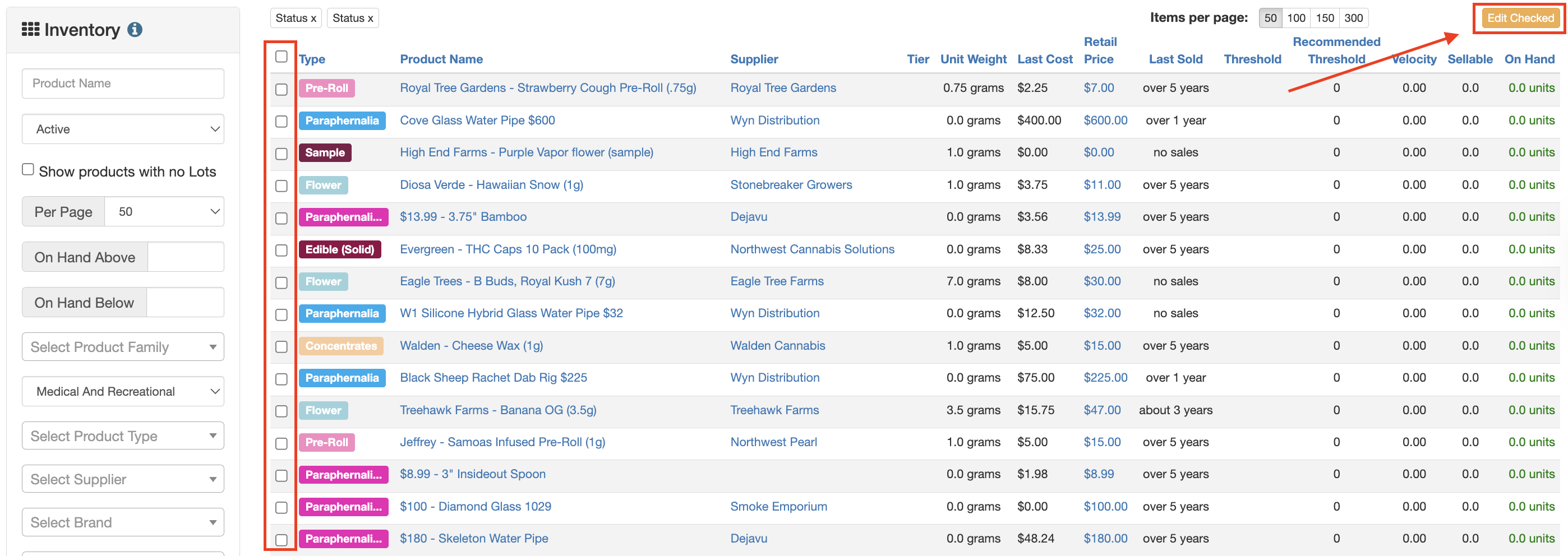Remove the first Status filter tag
1568x556 pixels.
click(x=296, y=17)
